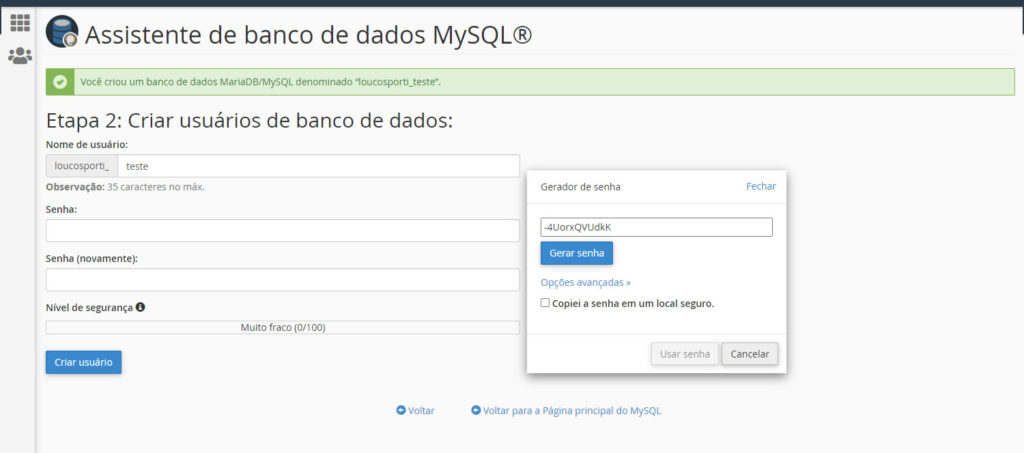Cancel the password generator dialog
Image resolution: width=1024 pixels, height=453 pixels.
click(x=749, y=354)
